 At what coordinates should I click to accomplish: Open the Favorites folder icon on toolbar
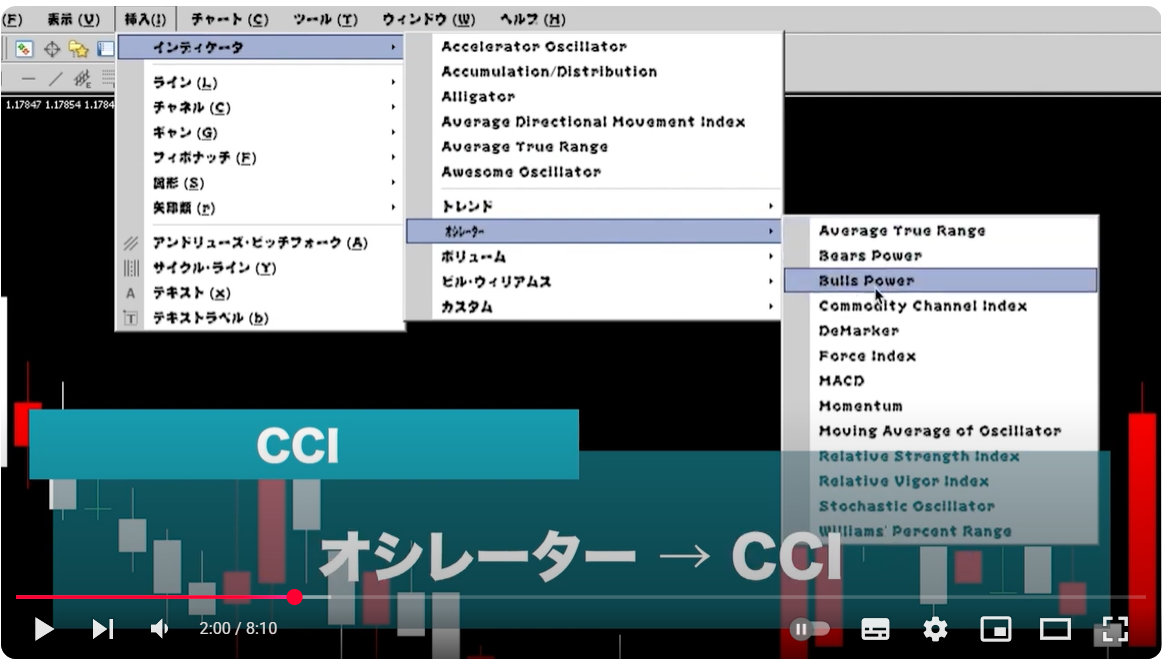pos(79,48)
